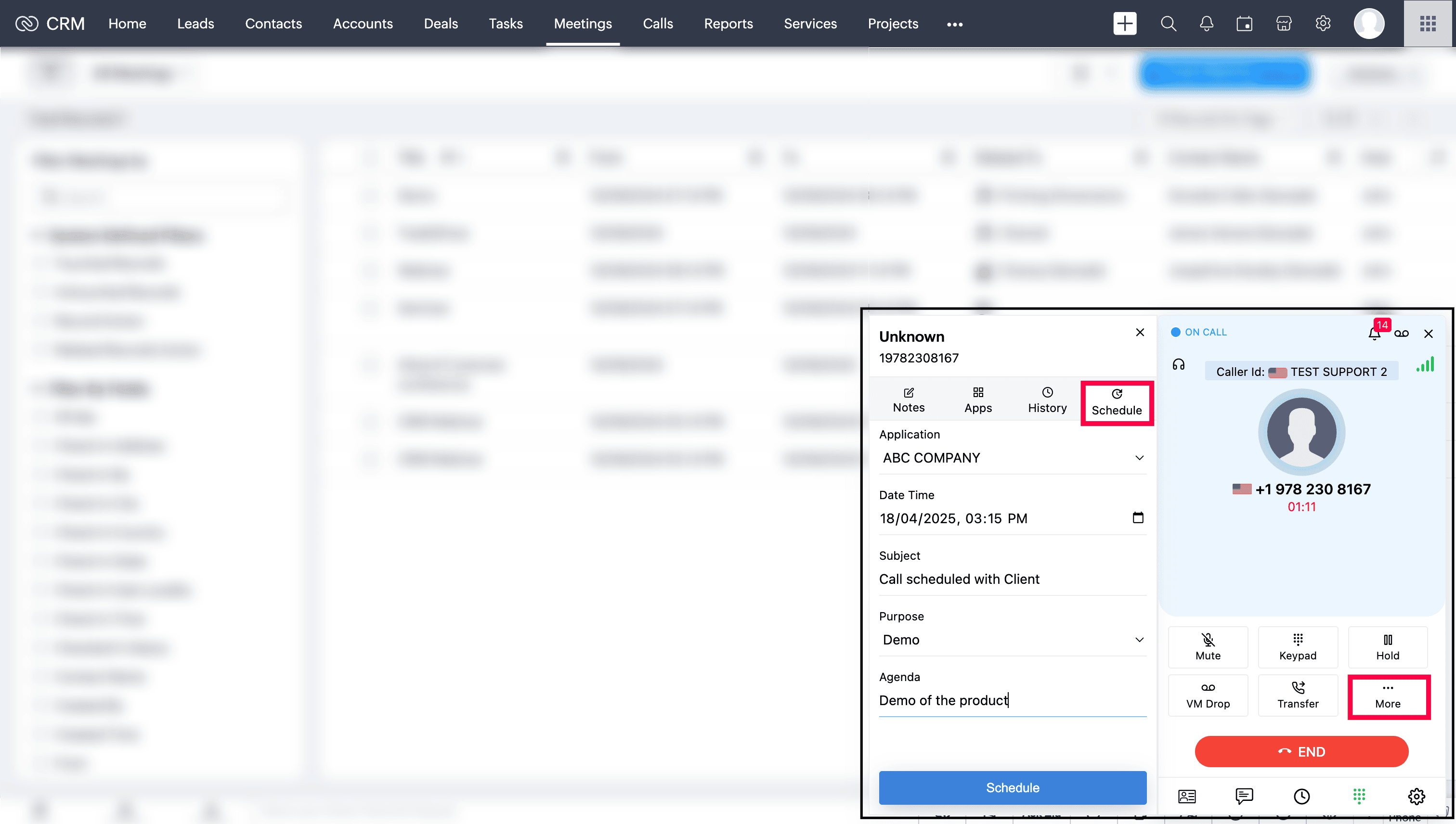Open the Date Time calendar picker
Viewport: 1456px width, 824px height.
click(x=1137, y=517)
